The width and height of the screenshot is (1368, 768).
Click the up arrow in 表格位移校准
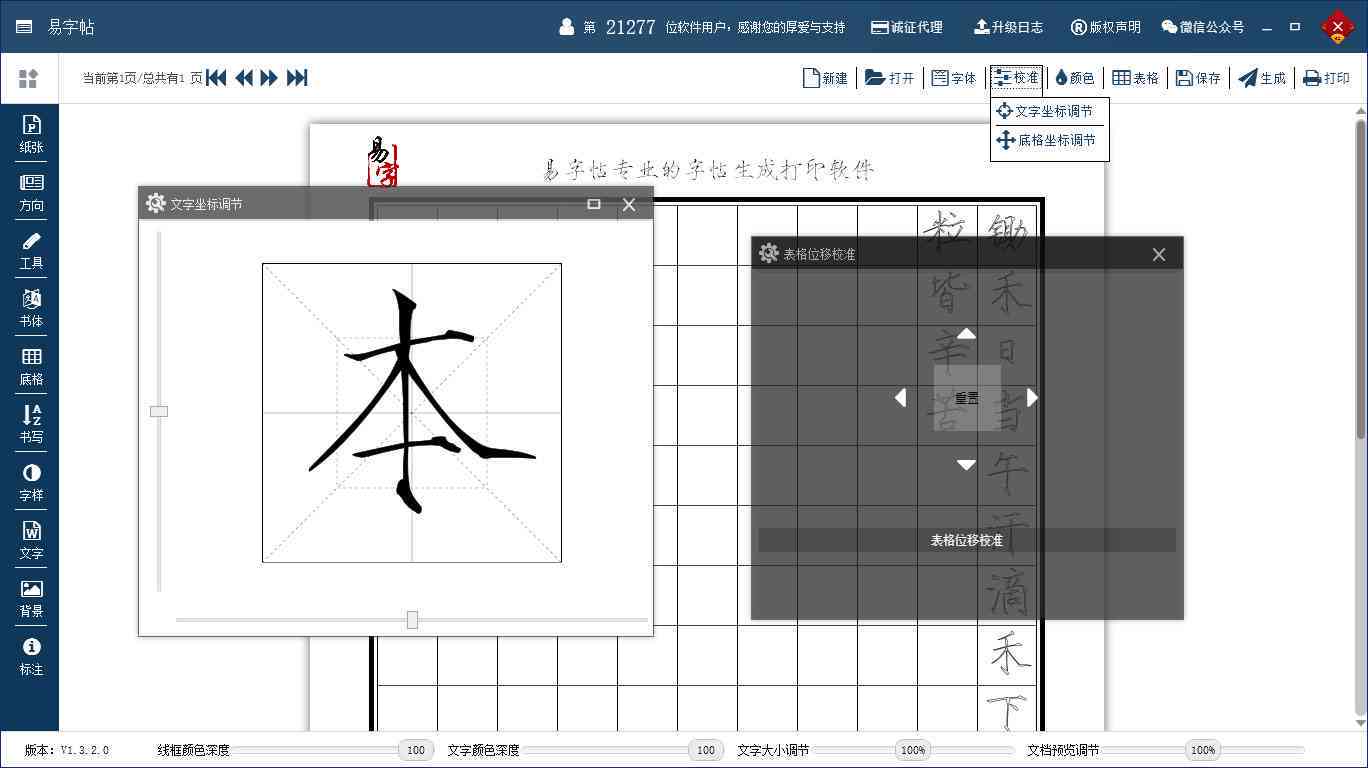coord(966,333)
